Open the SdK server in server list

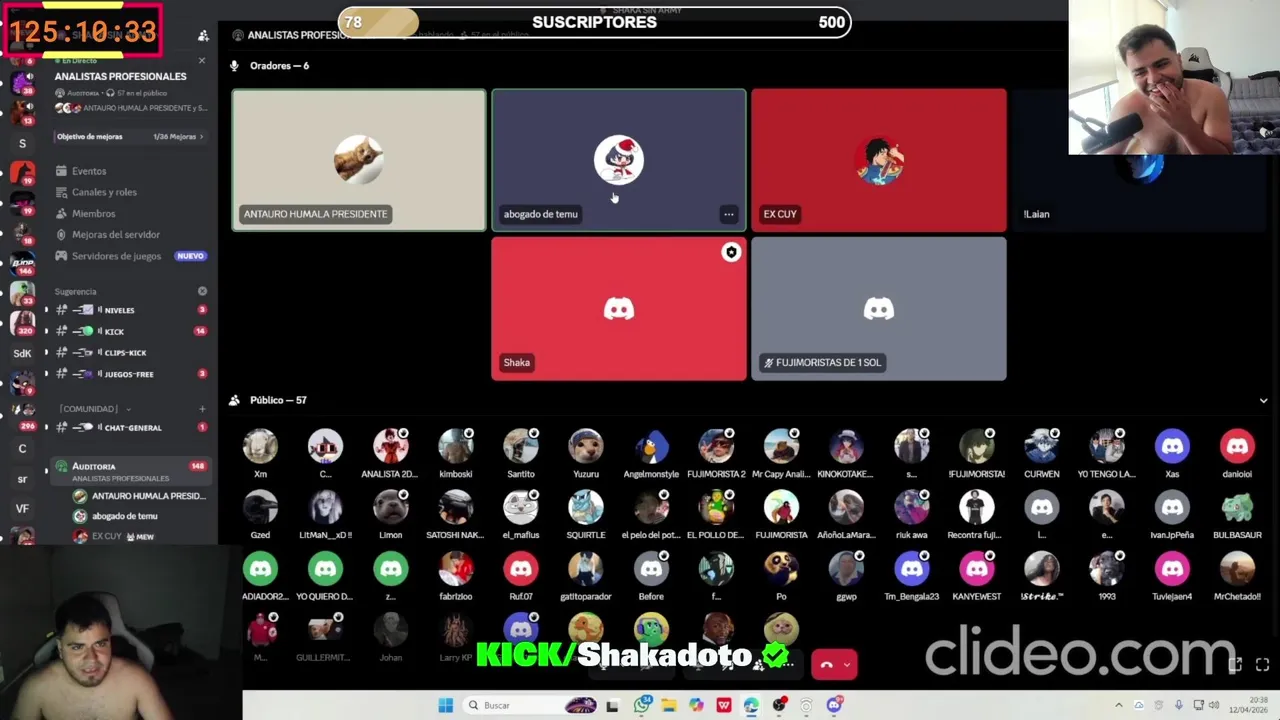pos(22,353)
